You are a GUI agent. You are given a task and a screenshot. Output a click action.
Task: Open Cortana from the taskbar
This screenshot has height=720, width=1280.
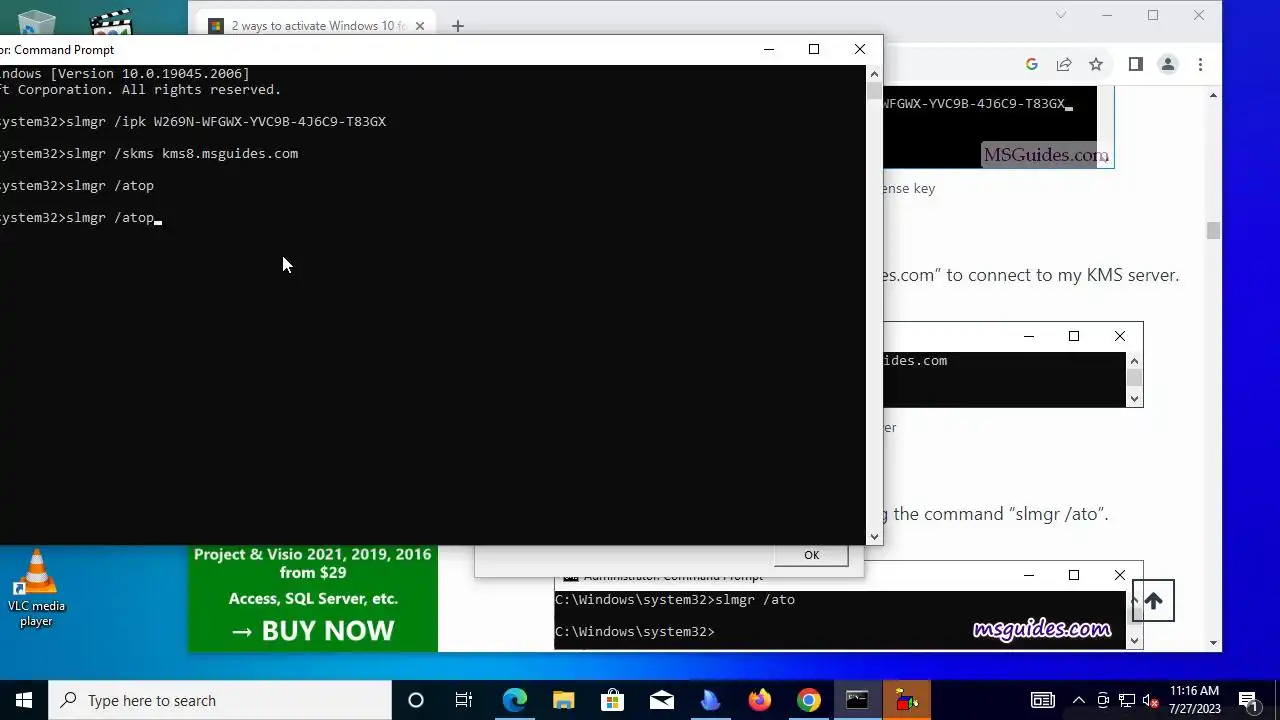point(416,700)
